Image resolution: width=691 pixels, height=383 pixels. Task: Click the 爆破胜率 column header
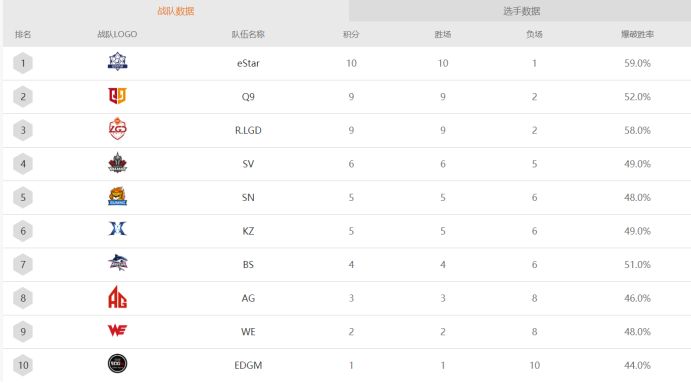pos(637,34)
